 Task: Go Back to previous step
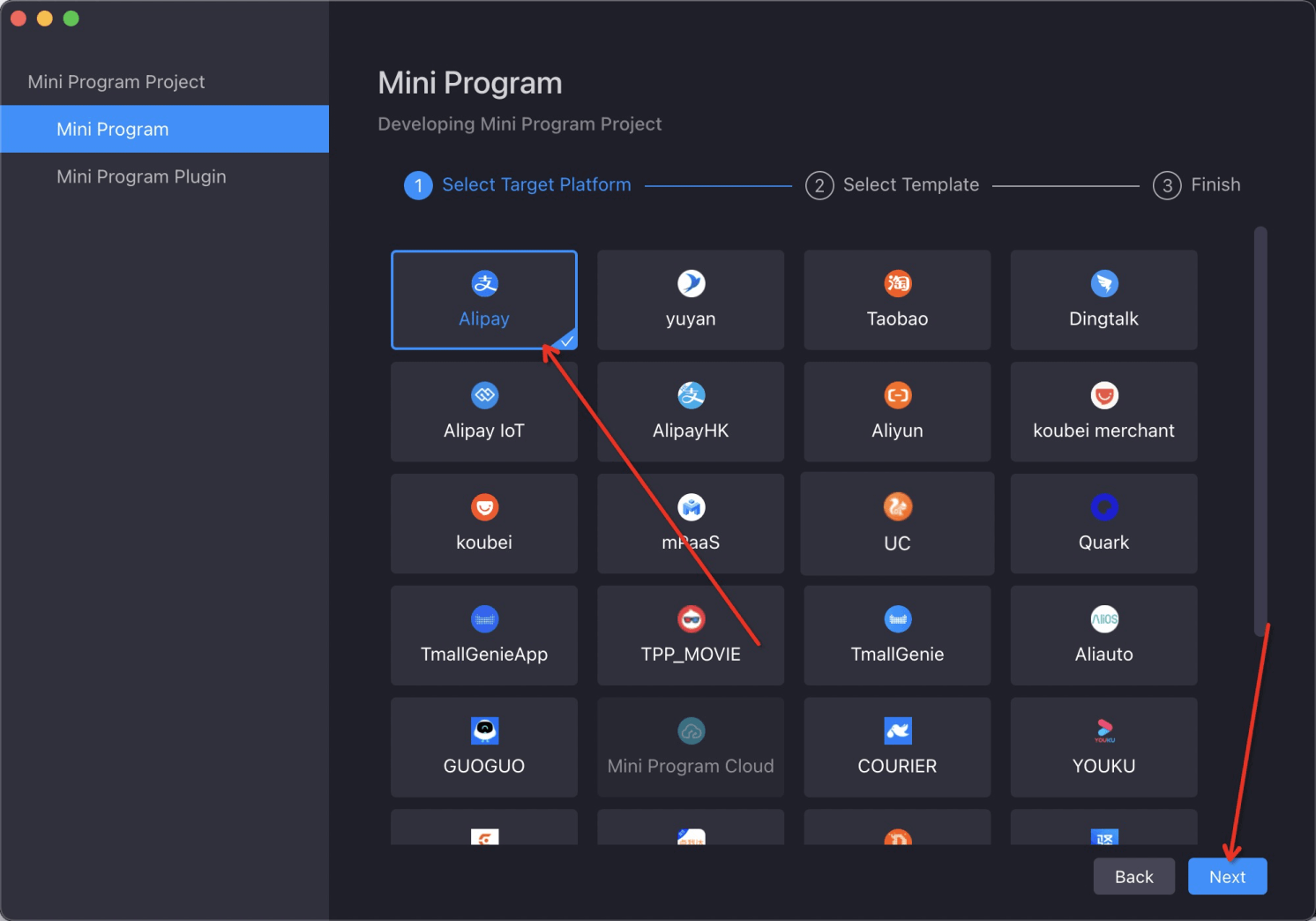coord(1133,876)
